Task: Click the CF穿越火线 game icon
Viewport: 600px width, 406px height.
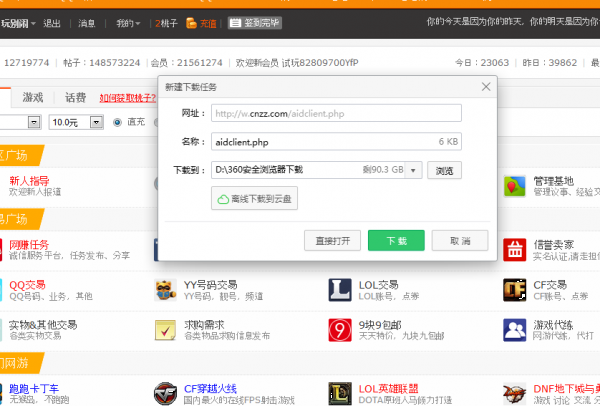Action: 165,393
